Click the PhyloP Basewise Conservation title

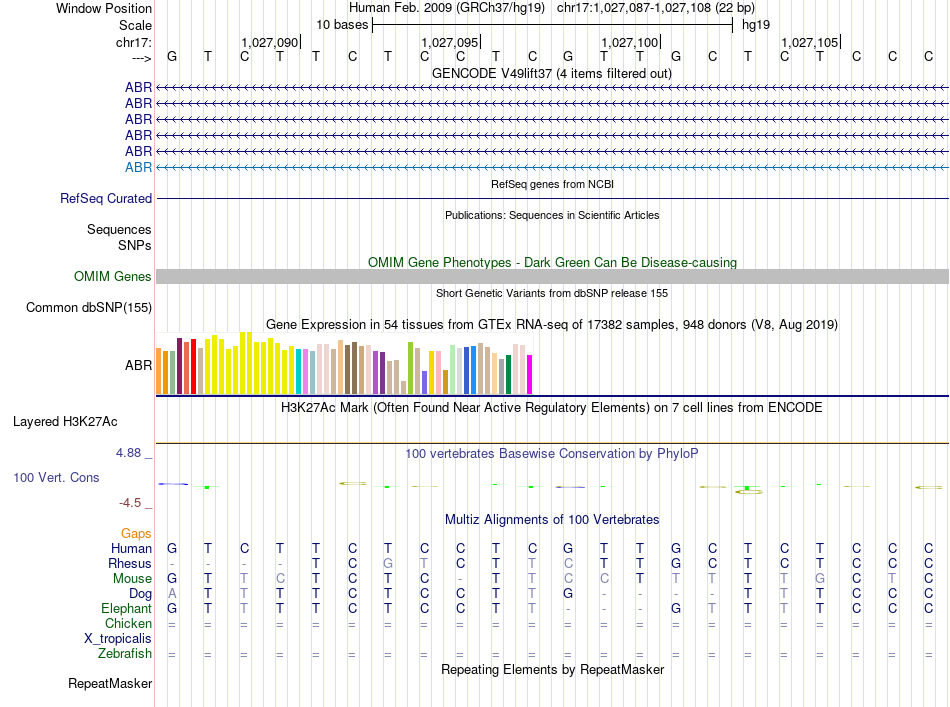tap(551, 453)
